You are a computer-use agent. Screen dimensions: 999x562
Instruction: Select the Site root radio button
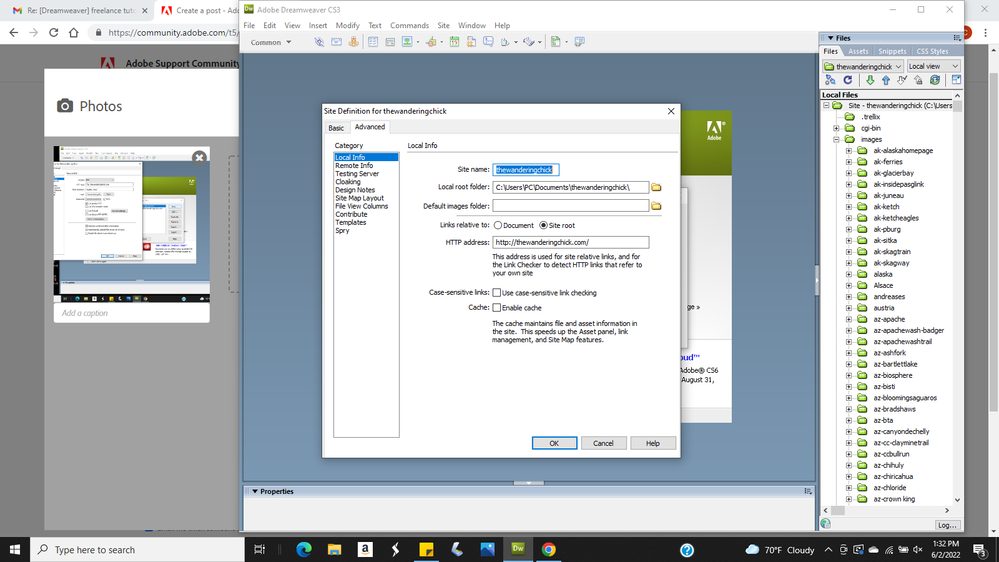(543, 226)
